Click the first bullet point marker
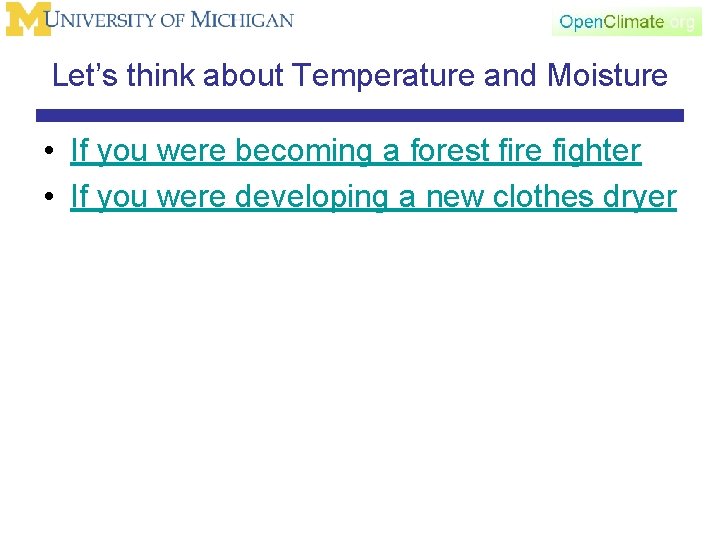The image size is (720, 540). tap(48, 152)
